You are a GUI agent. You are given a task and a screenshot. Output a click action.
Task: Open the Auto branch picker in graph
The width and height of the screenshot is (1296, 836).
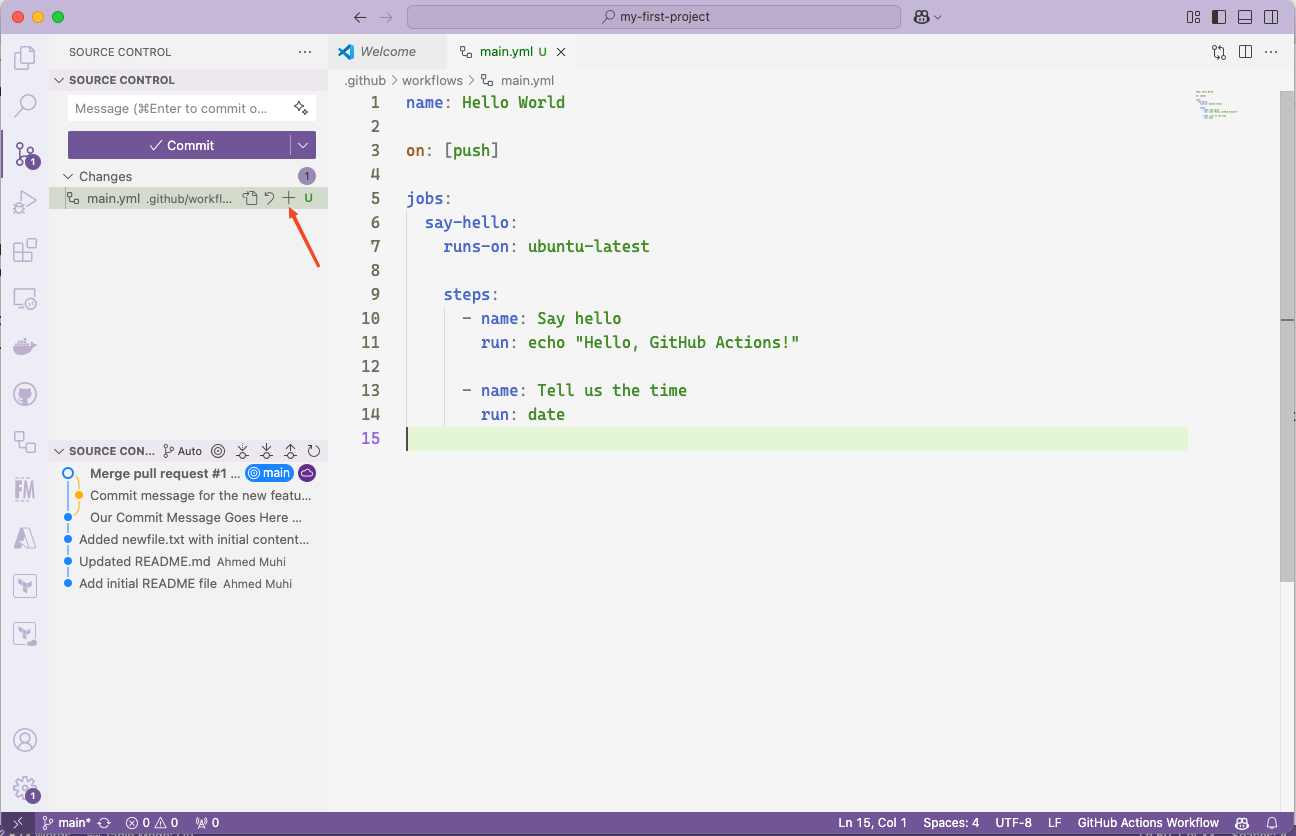tap(183, 451)
